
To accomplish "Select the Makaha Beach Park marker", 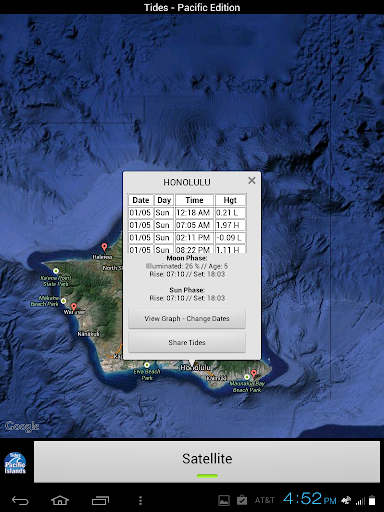I will point(63,301).
